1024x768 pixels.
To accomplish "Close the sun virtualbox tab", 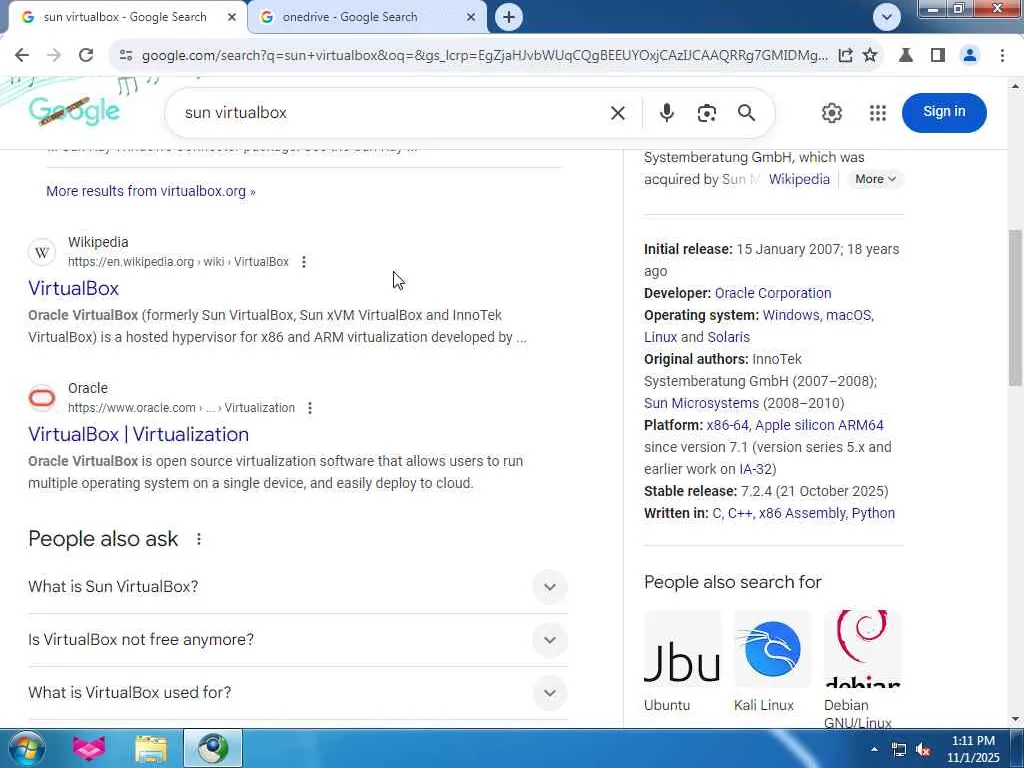I will click(231, 18).
